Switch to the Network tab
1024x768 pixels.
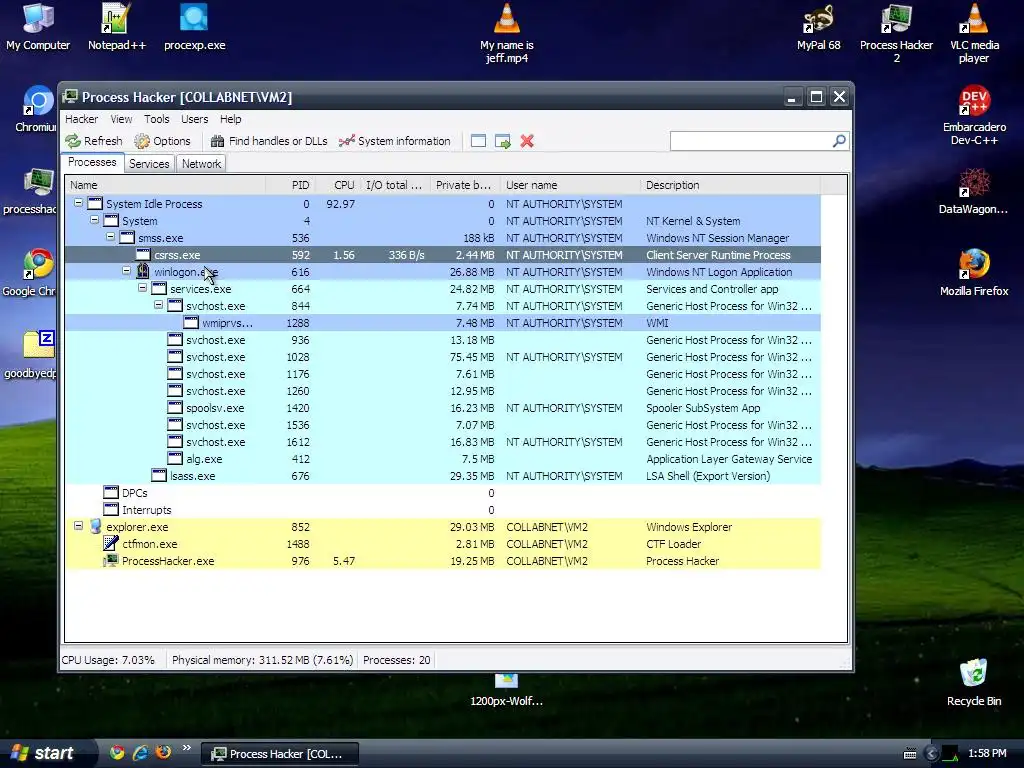[201, 164]
